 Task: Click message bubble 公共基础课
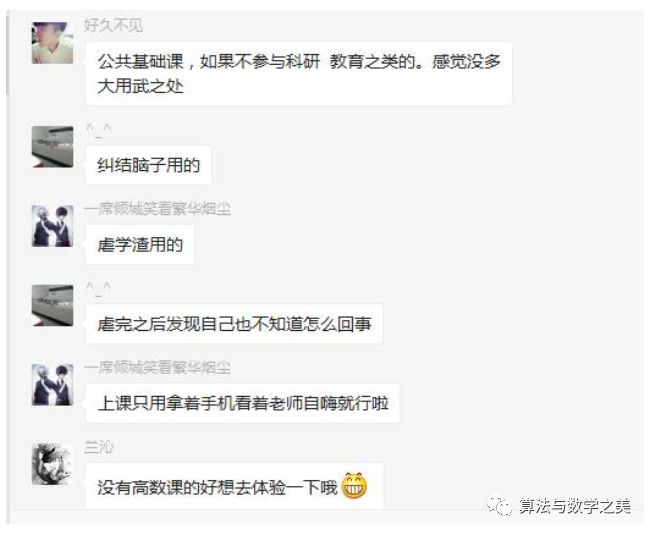pyautogui.click(x=299, y=73)
